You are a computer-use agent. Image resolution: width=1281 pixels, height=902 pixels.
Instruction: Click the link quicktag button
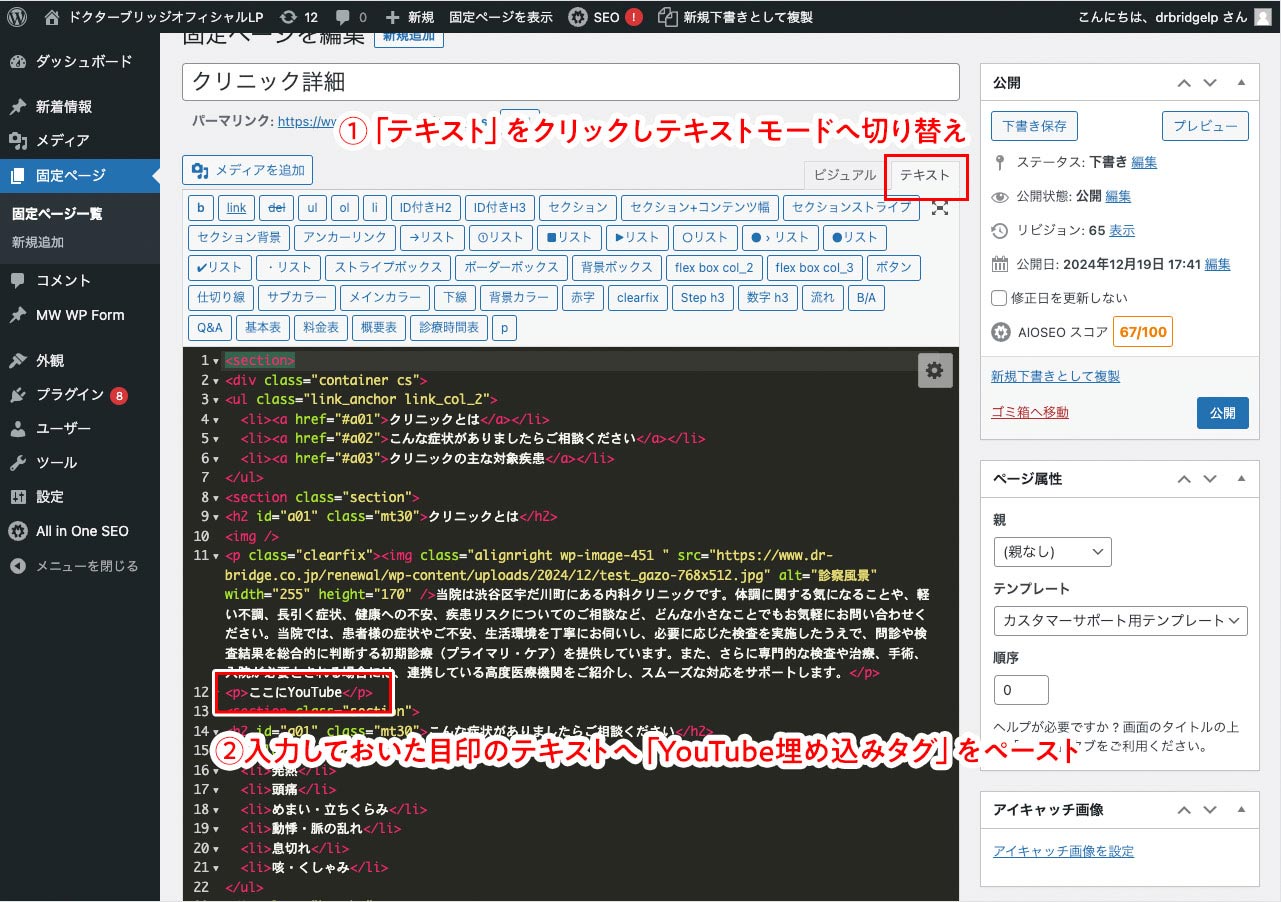tap(236, 208)
